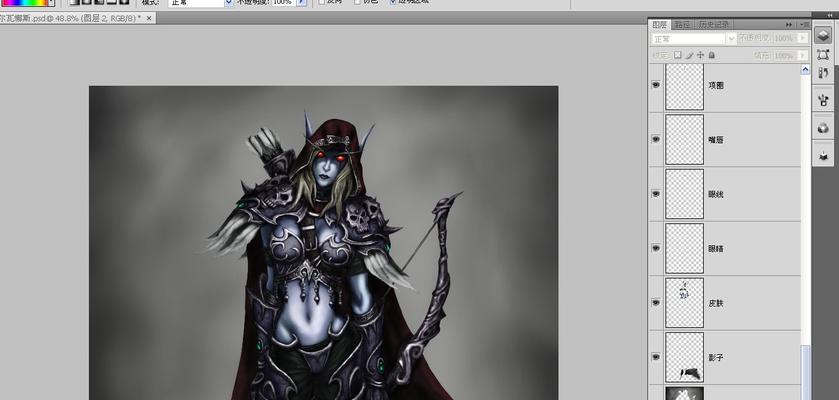This screenshot has height=400, width=839.
Task: Hide the 皮肤 layer
Action: point(655,302)
